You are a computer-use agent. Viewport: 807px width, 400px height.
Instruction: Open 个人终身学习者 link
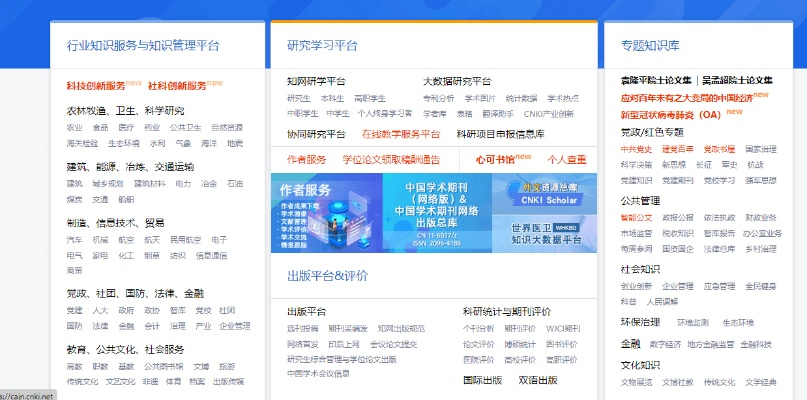[385, 113]
